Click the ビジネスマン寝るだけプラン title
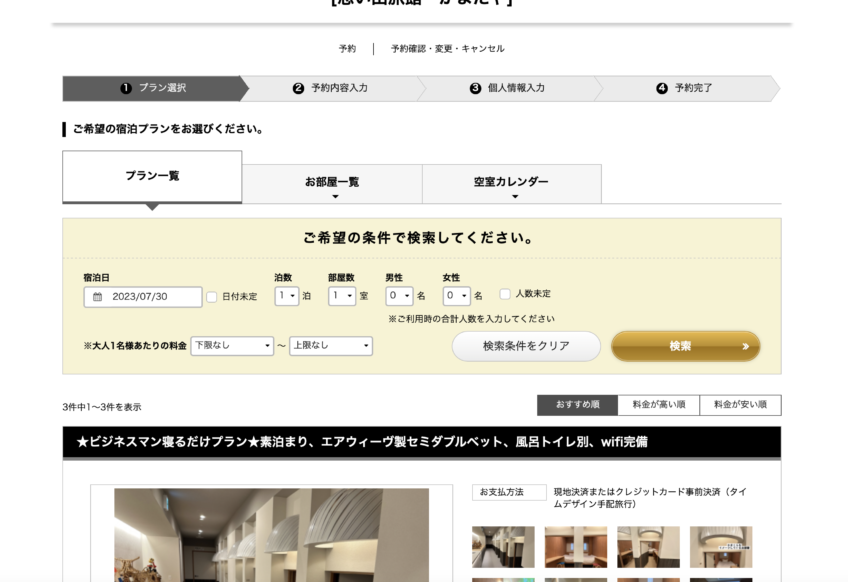 [x=362, y=442]
